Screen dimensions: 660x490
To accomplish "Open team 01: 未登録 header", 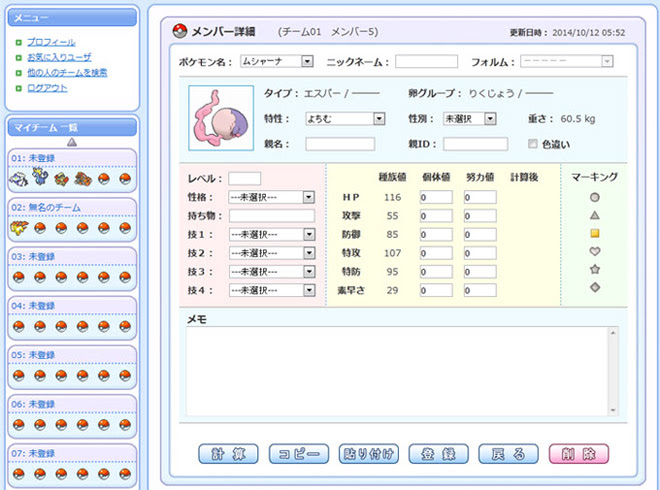I will click(33, 158).
